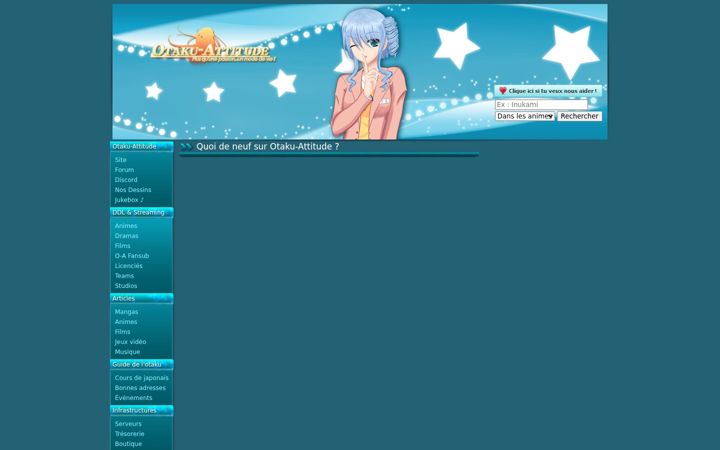Open Bonnes adresses link

point(140,388)
